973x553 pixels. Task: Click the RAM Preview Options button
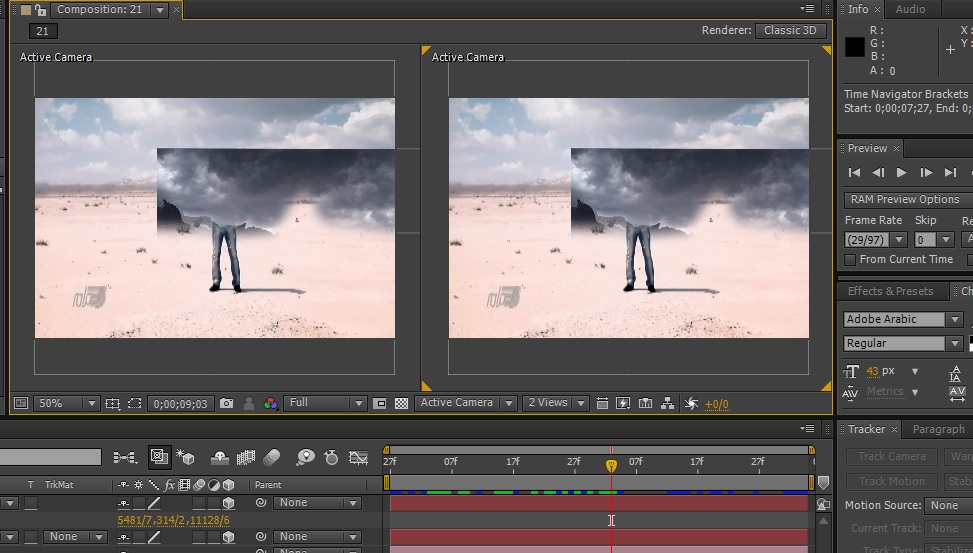(908, 200)
